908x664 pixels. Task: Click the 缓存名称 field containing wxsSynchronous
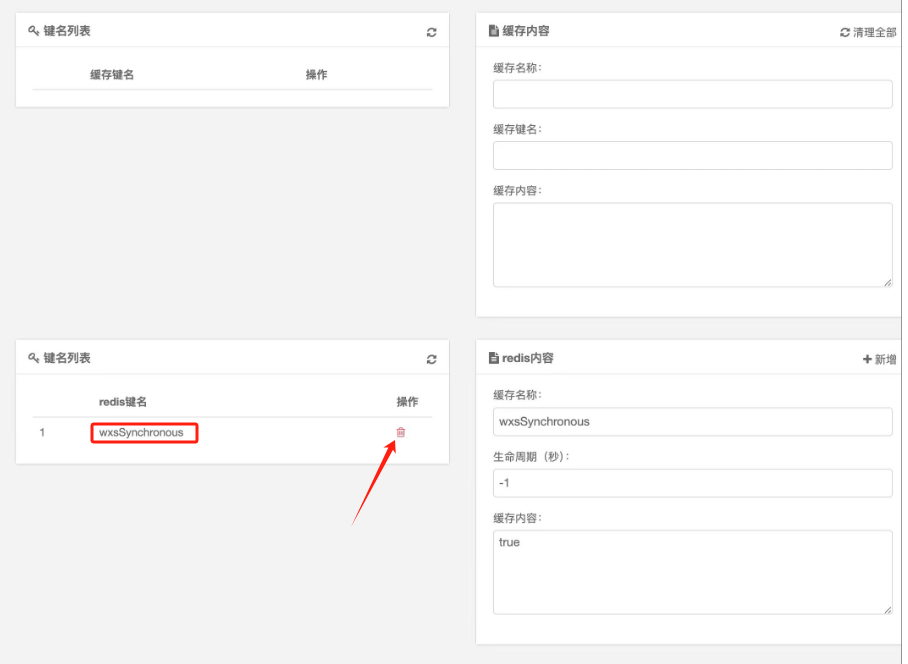point(692,421)
